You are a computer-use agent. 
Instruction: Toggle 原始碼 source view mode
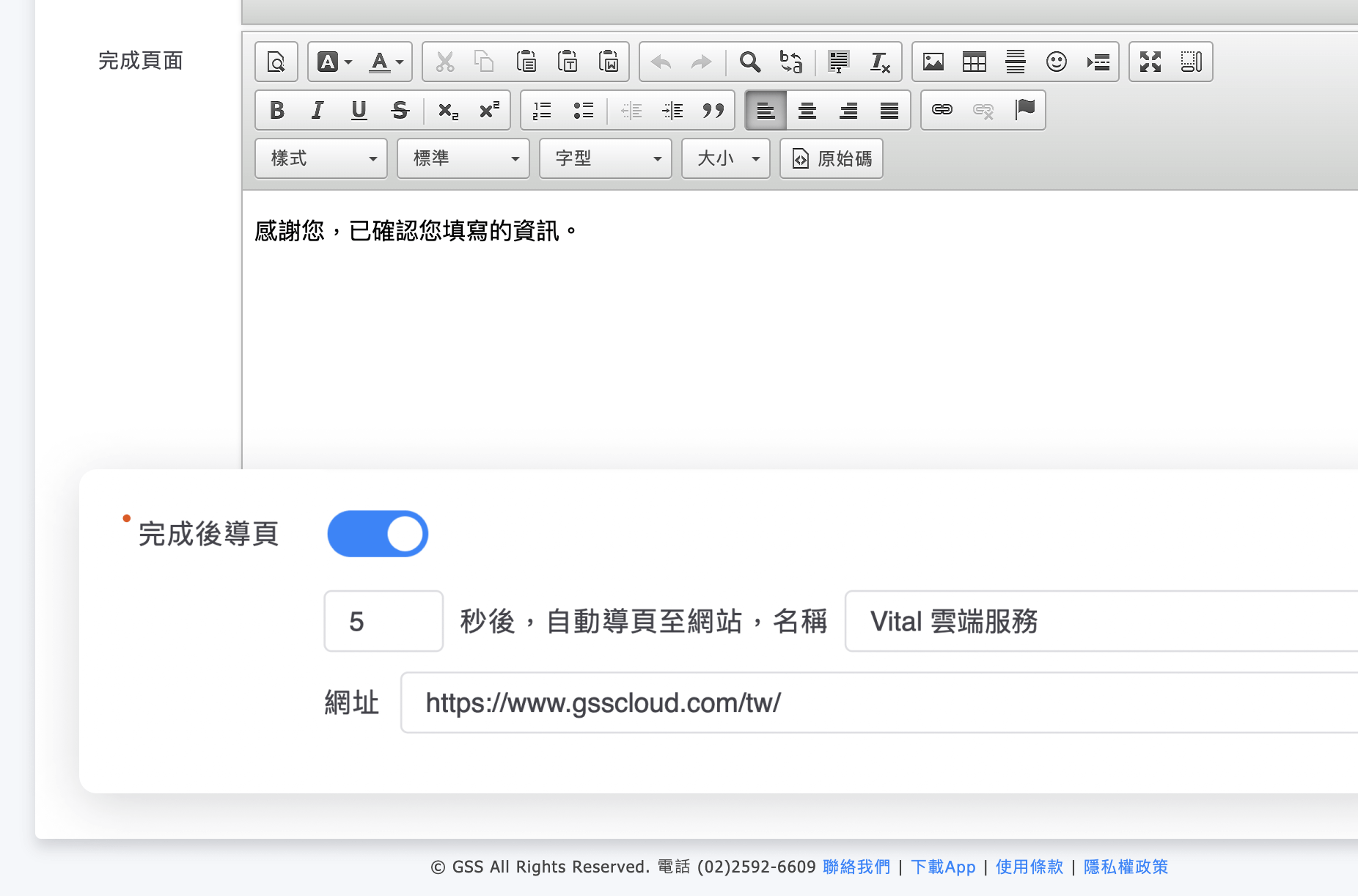click(832, 159)
